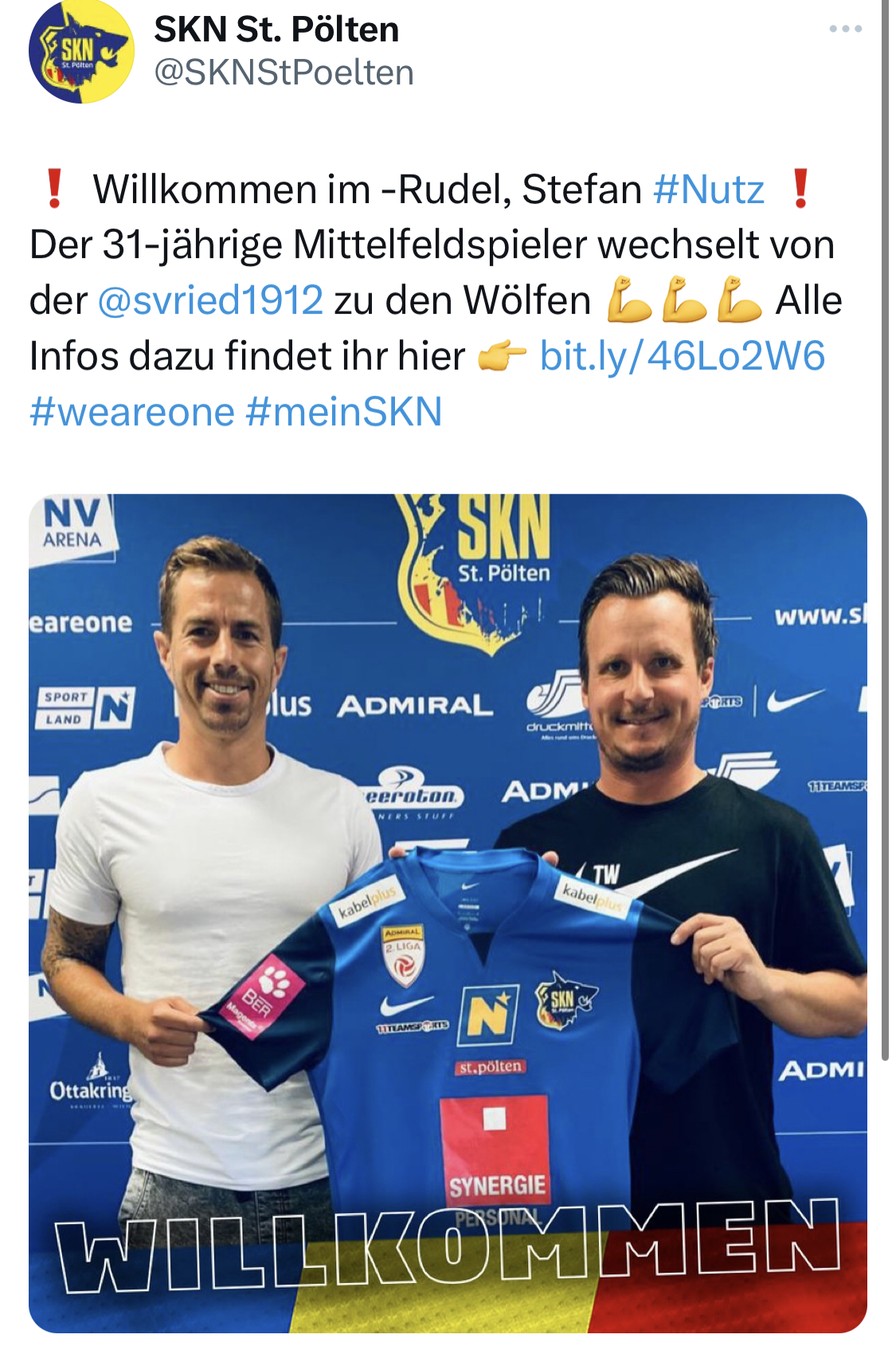Screen dimensions: 896x1350
Task: Open the #Nutz hashtag
Action: pos(709,190)
